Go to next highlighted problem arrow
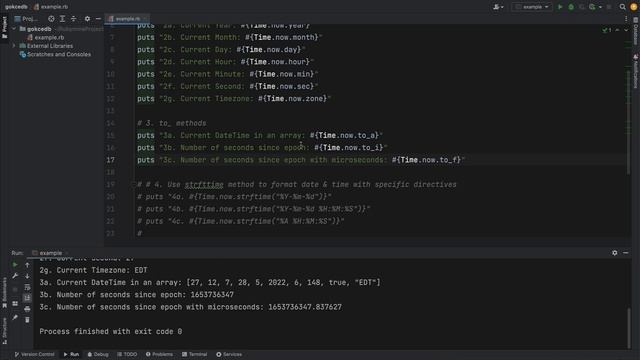Viewport: 640px width, 360px height. [626, 30]
